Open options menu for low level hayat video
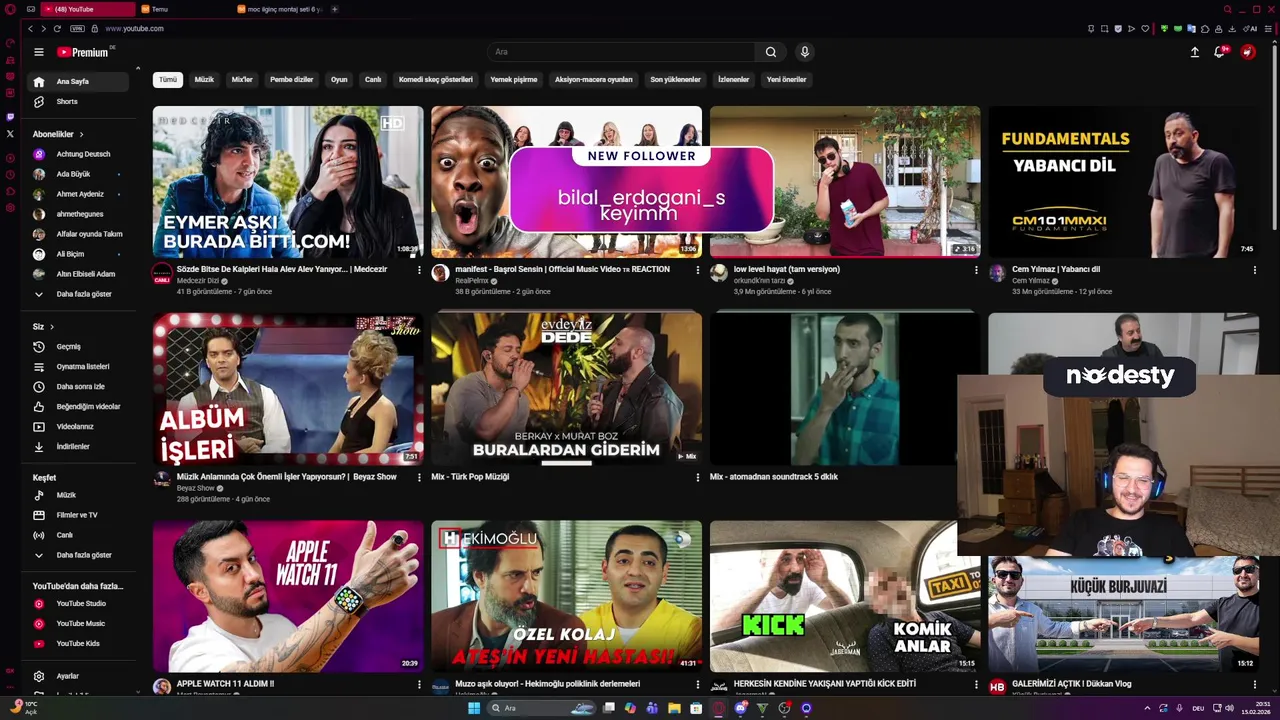 pyautogui.click(x=976, y=270)
